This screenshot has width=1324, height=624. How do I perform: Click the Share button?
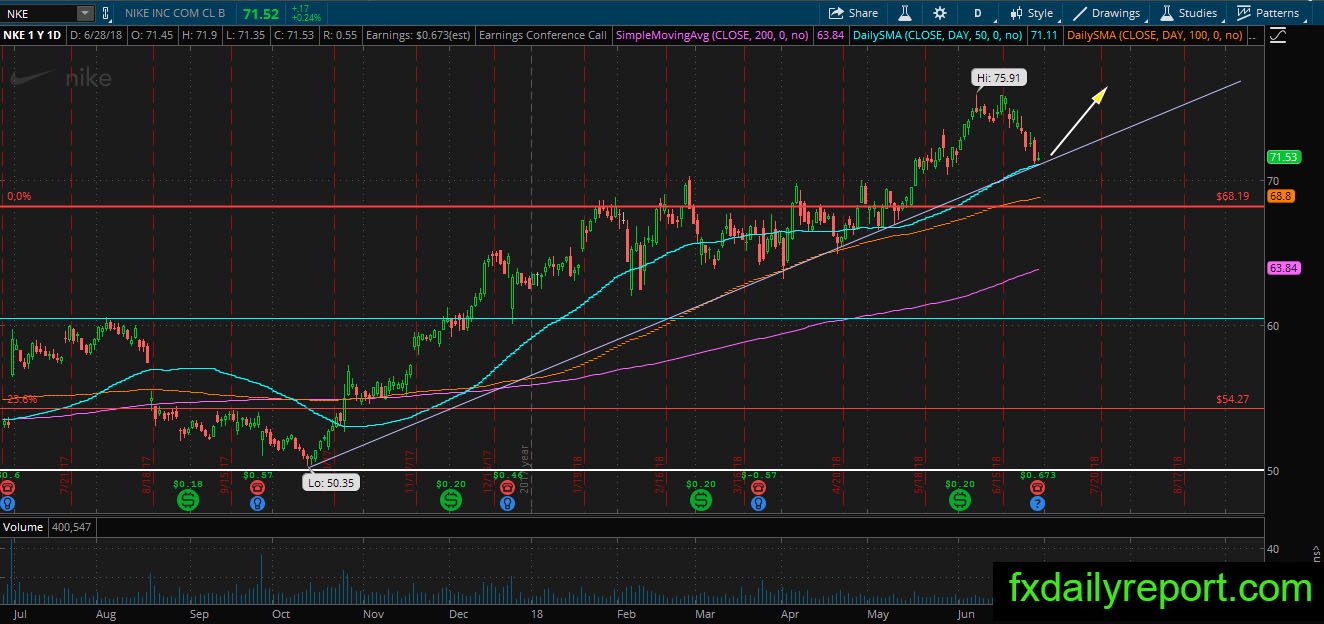tap(853, 13)
